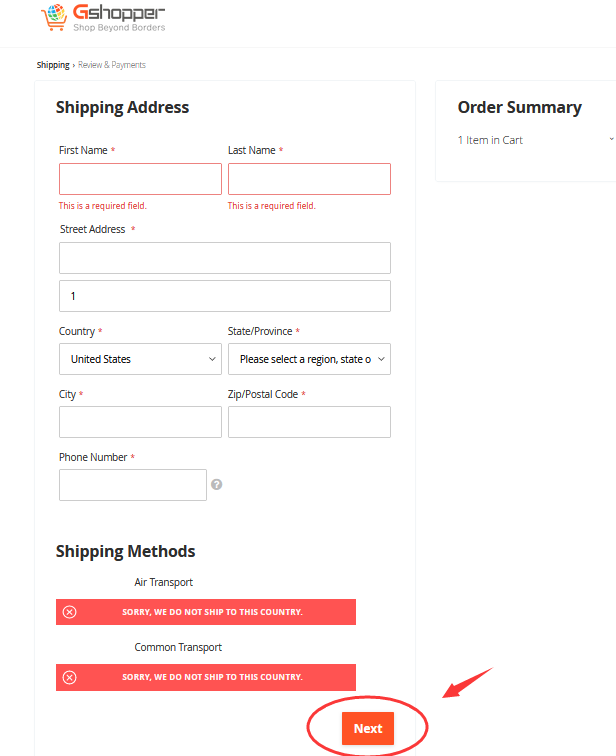Open the State/Province dropdown
Screen dimensions: 616x756
(309, 359)
